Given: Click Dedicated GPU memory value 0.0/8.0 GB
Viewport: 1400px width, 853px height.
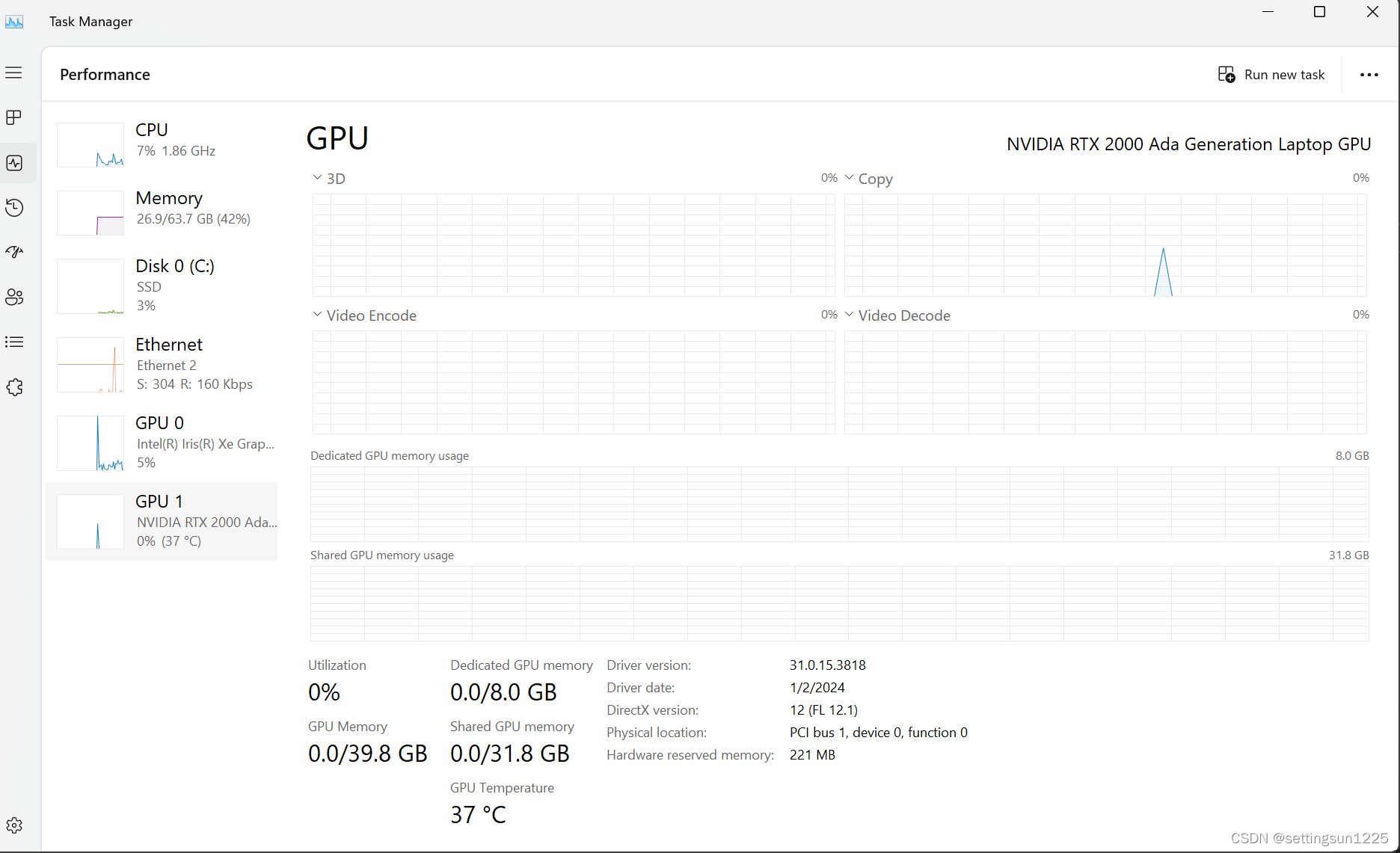Looking at the screenshot, I should [x=503, y=692].
